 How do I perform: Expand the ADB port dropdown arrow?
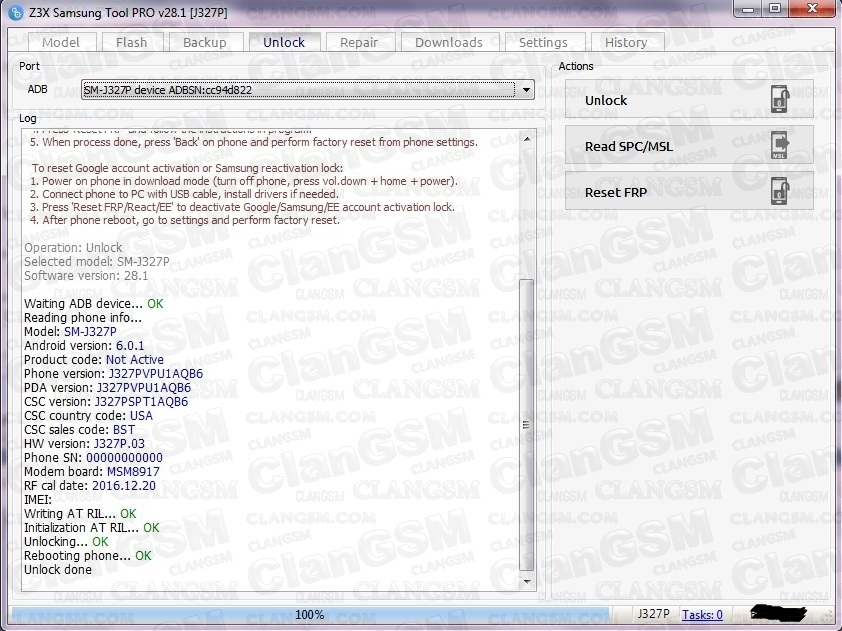coord(526,90)
